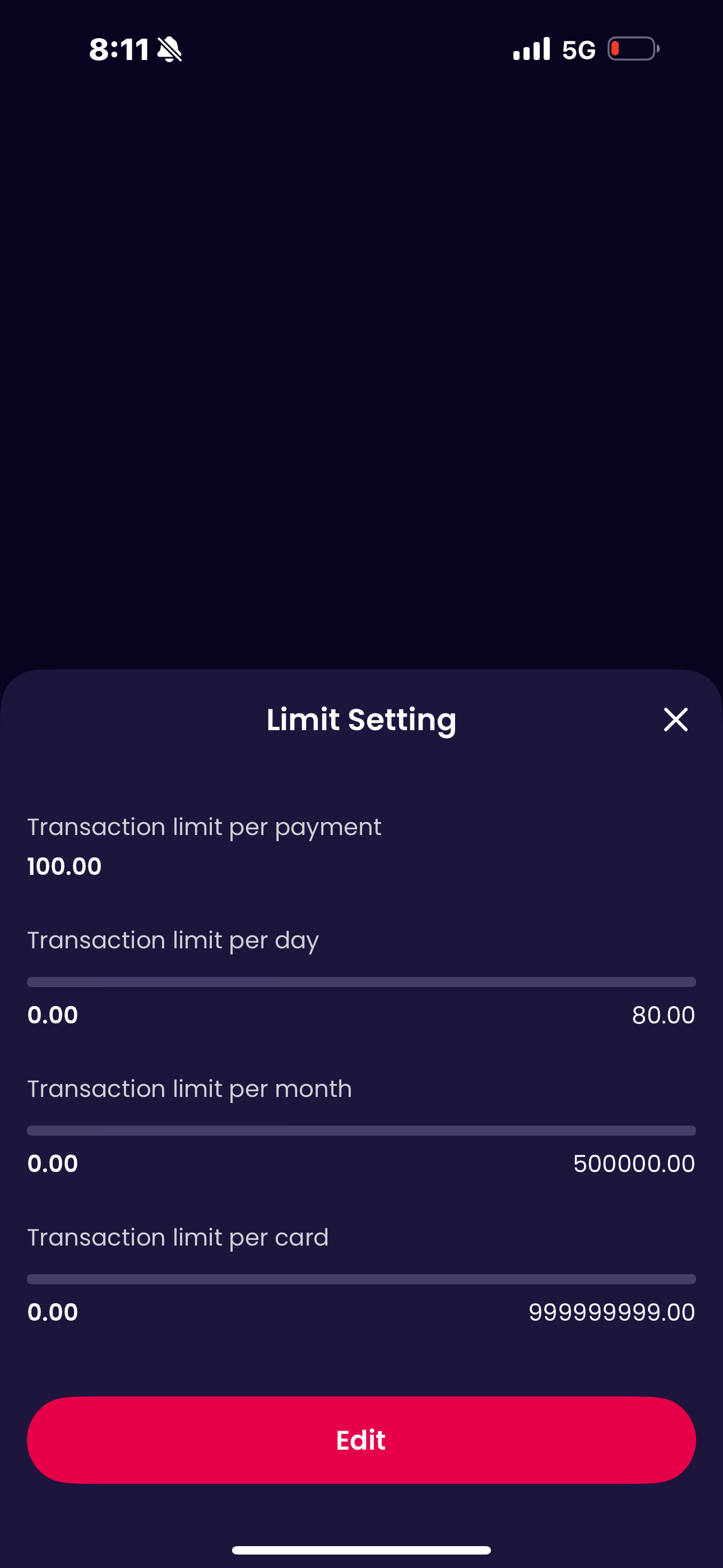Tap the Transaction limit per month label

(190, 1089)
